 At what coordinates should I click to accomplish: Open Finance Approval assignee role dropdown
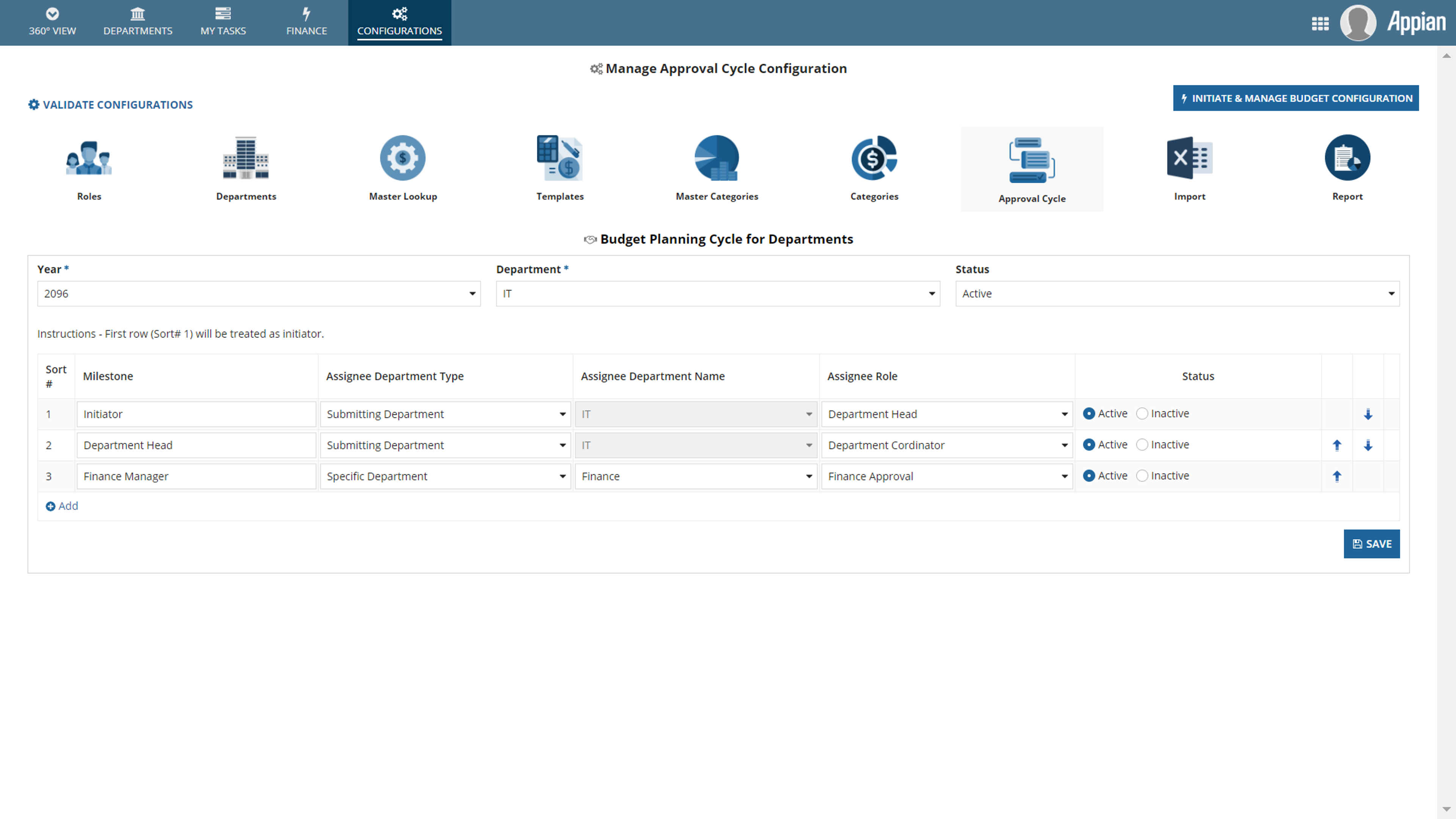947,477
